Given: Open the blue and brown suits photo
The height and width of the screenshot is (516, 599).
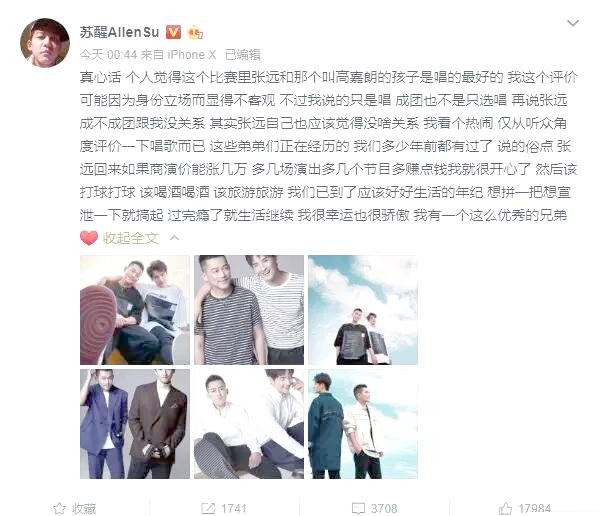Looking at the screenshot, I should (135, 424).
